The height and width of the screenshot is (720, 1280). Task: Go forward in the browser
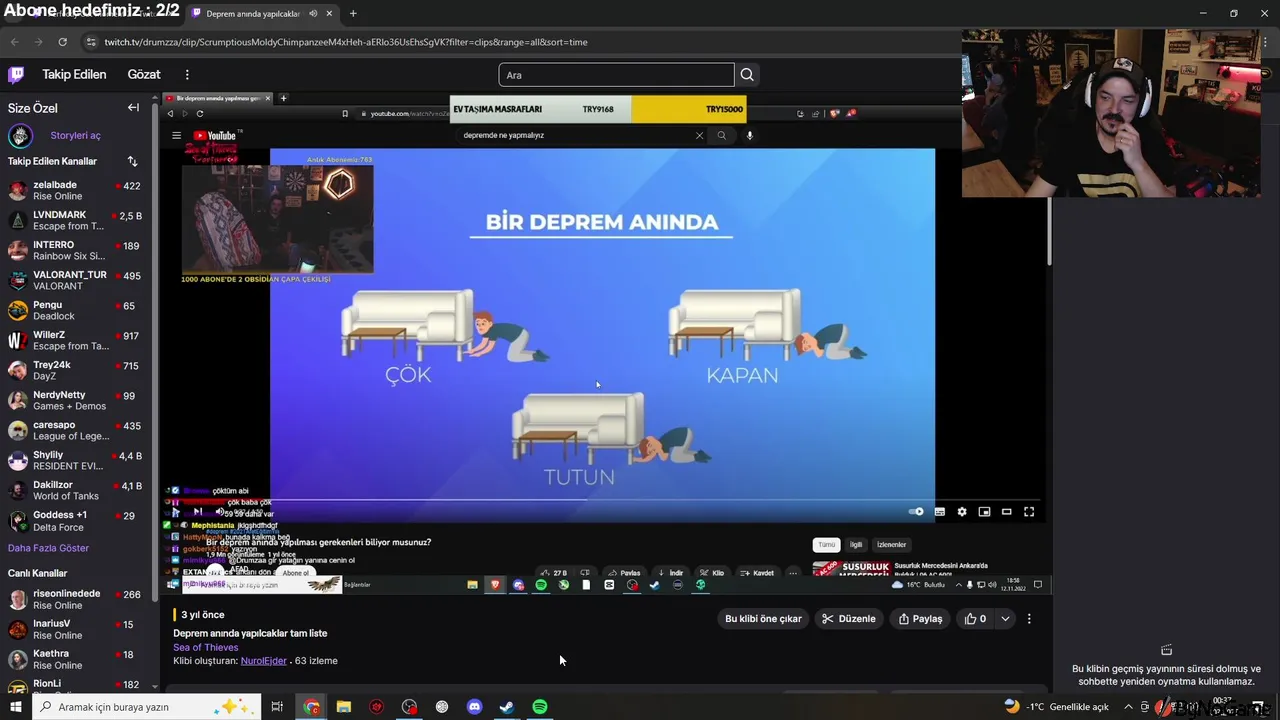(x=39, y=42)
